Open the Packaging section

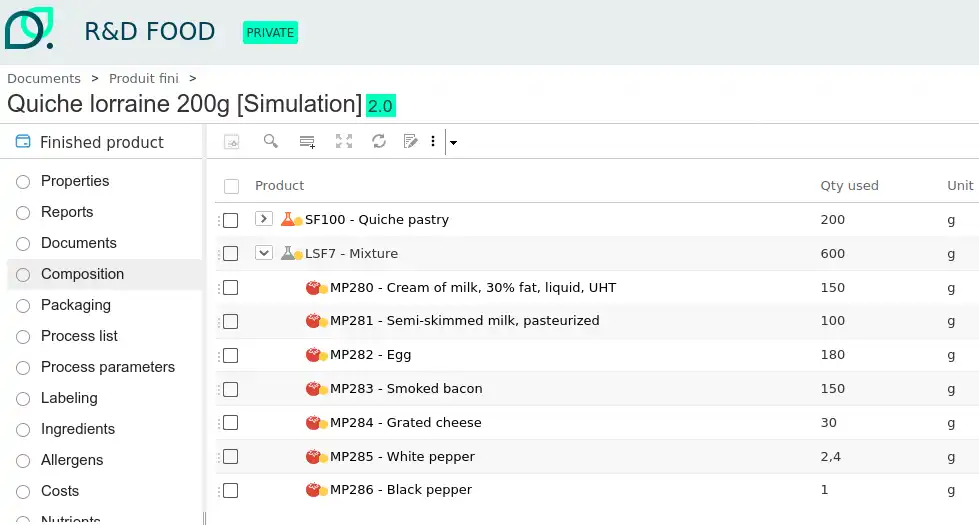[x=76, y=305]
